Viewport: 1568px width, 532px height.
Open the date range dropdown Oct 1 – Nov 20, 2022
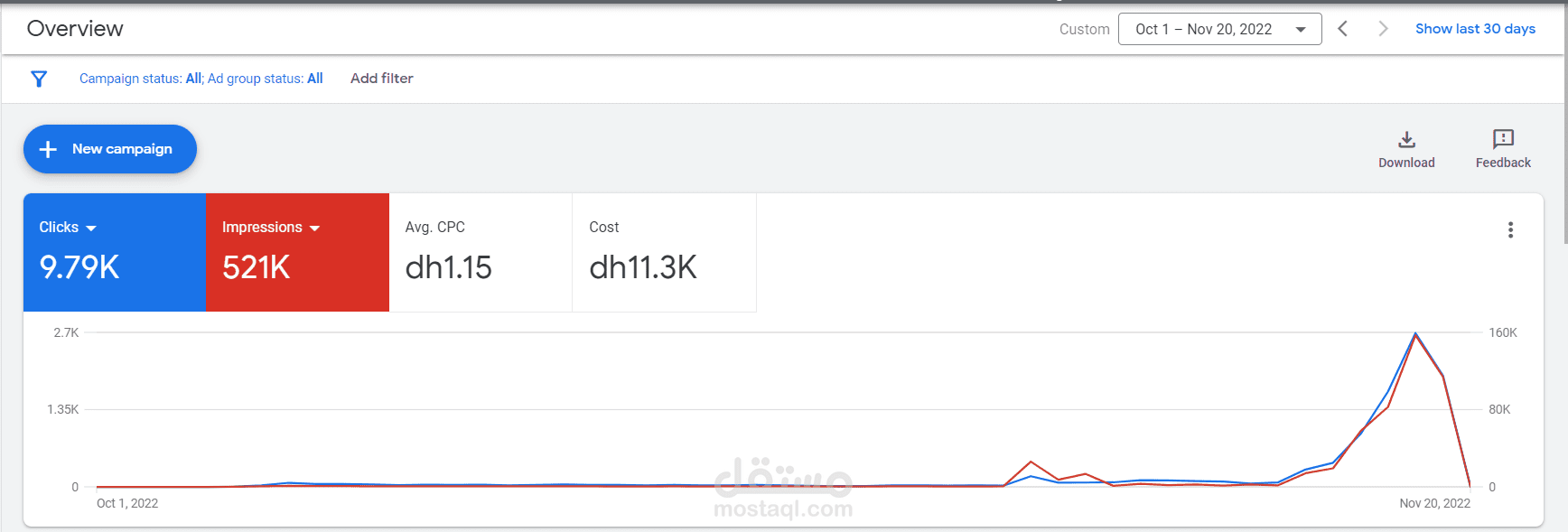coord(1219,29)
